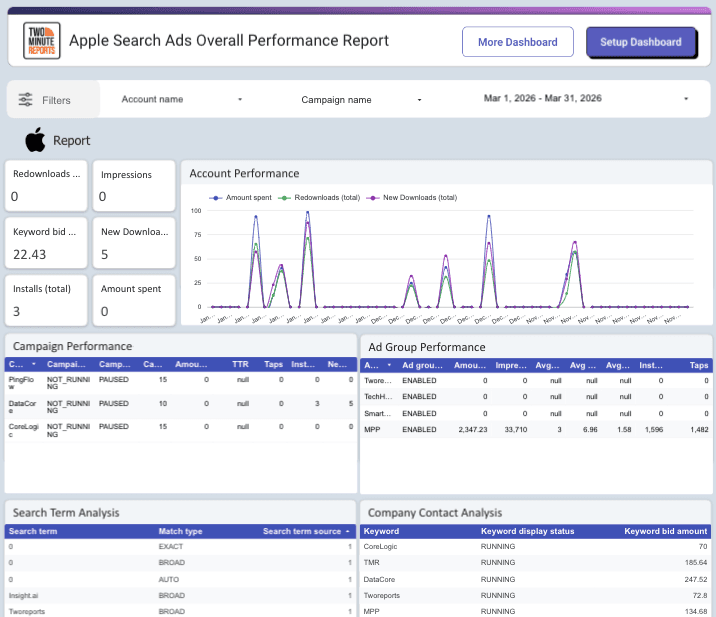Click the Smart... ad group row
The height and width of the screenshot is (617, 716).
pyautogui.click(x=536, y=413)
